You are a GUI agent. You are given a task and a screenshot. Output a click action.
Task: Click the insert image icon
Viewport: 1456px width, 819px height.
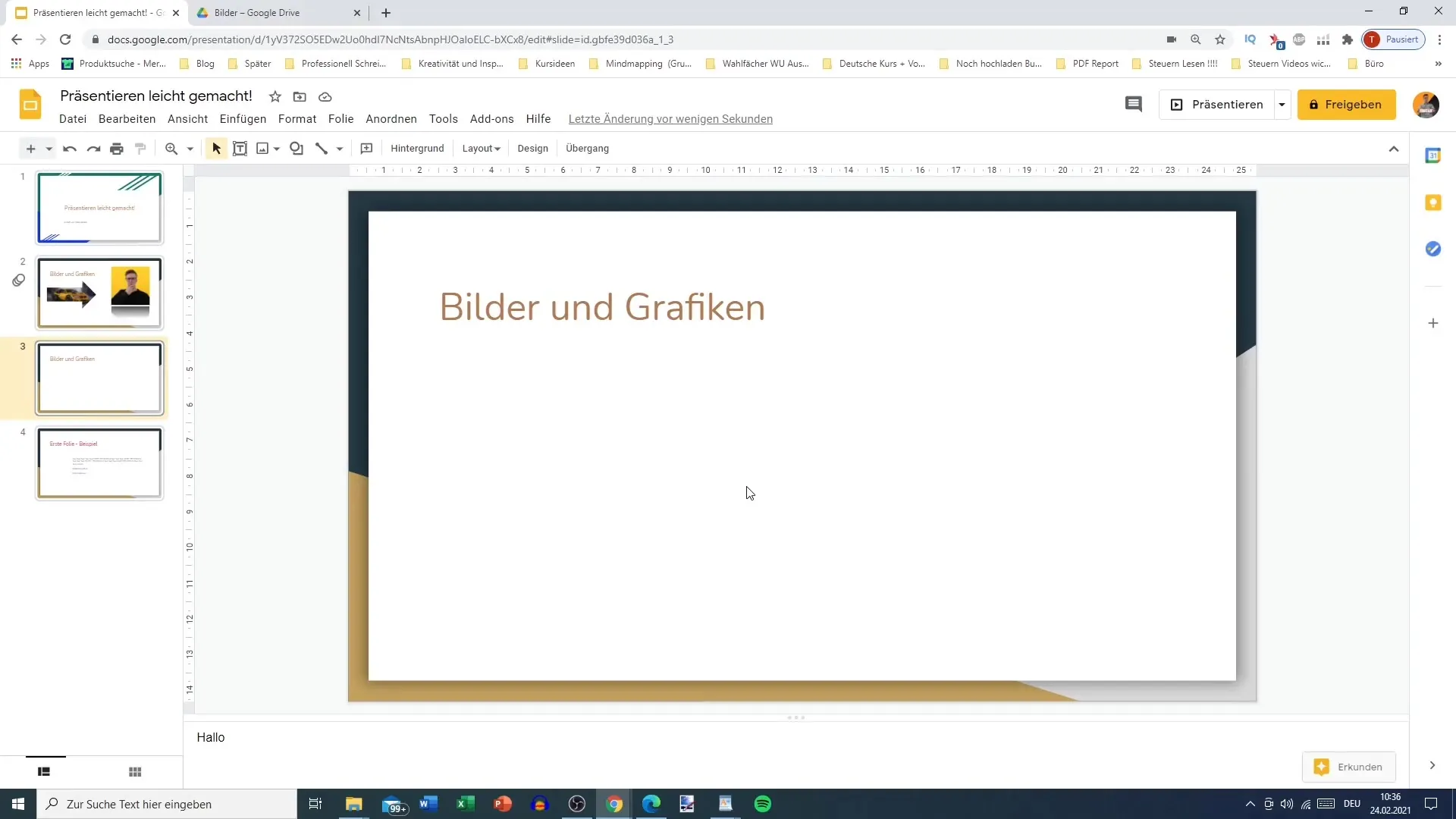coord(262,149)
